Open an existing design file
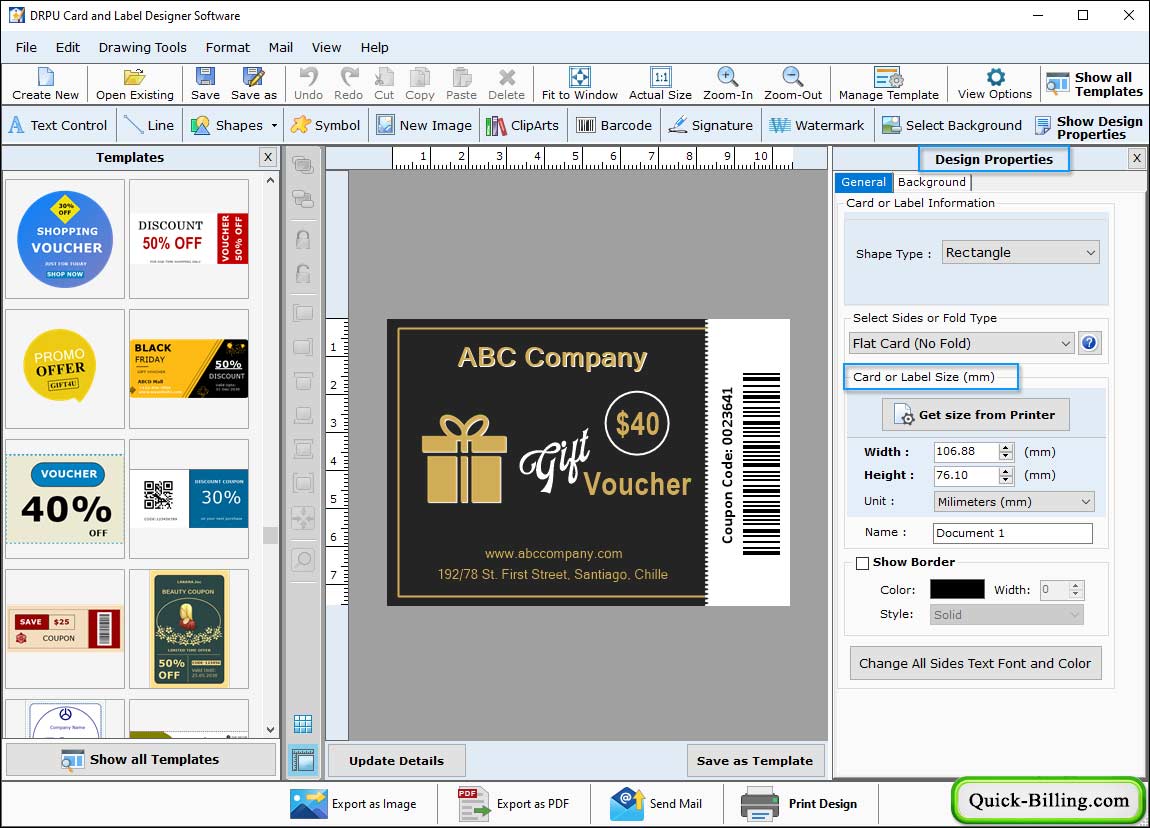The image size is (1150, 828). [x=135, y=84]
